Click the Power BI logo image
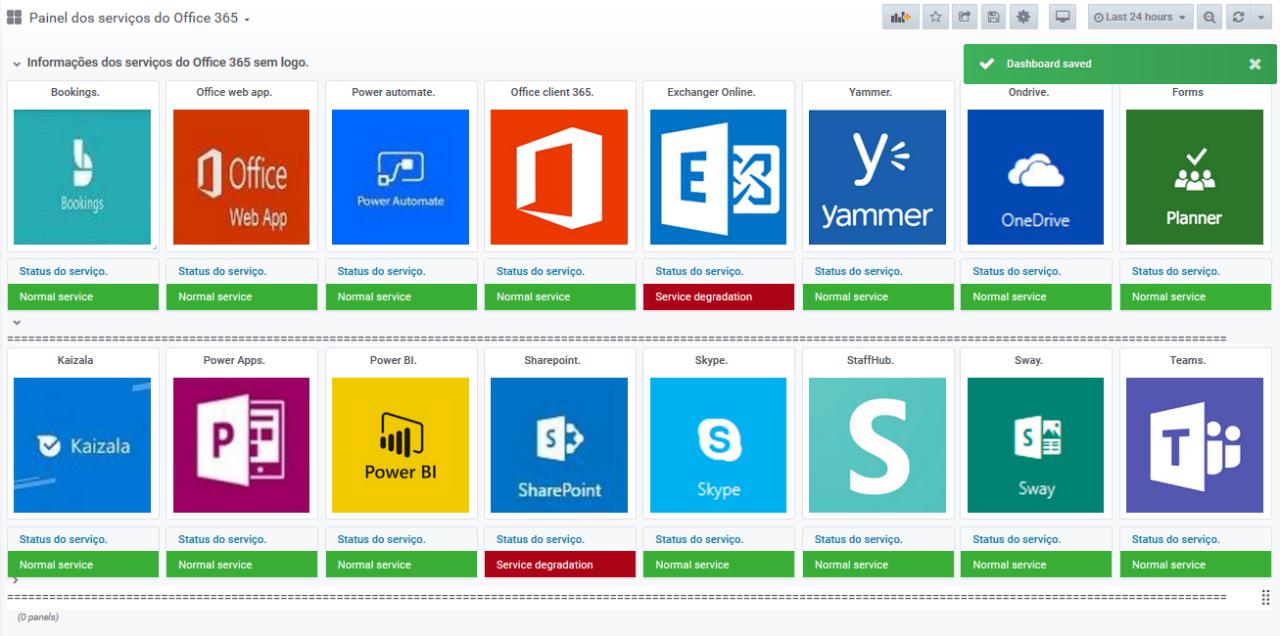The height and width of the screenshot is (636, 1280). (400, 445)
